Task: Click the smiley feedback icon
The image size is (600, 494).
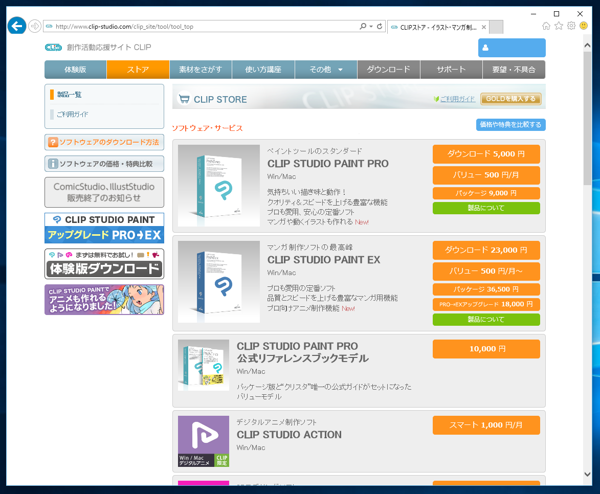Action: click(x=584, y=26)
